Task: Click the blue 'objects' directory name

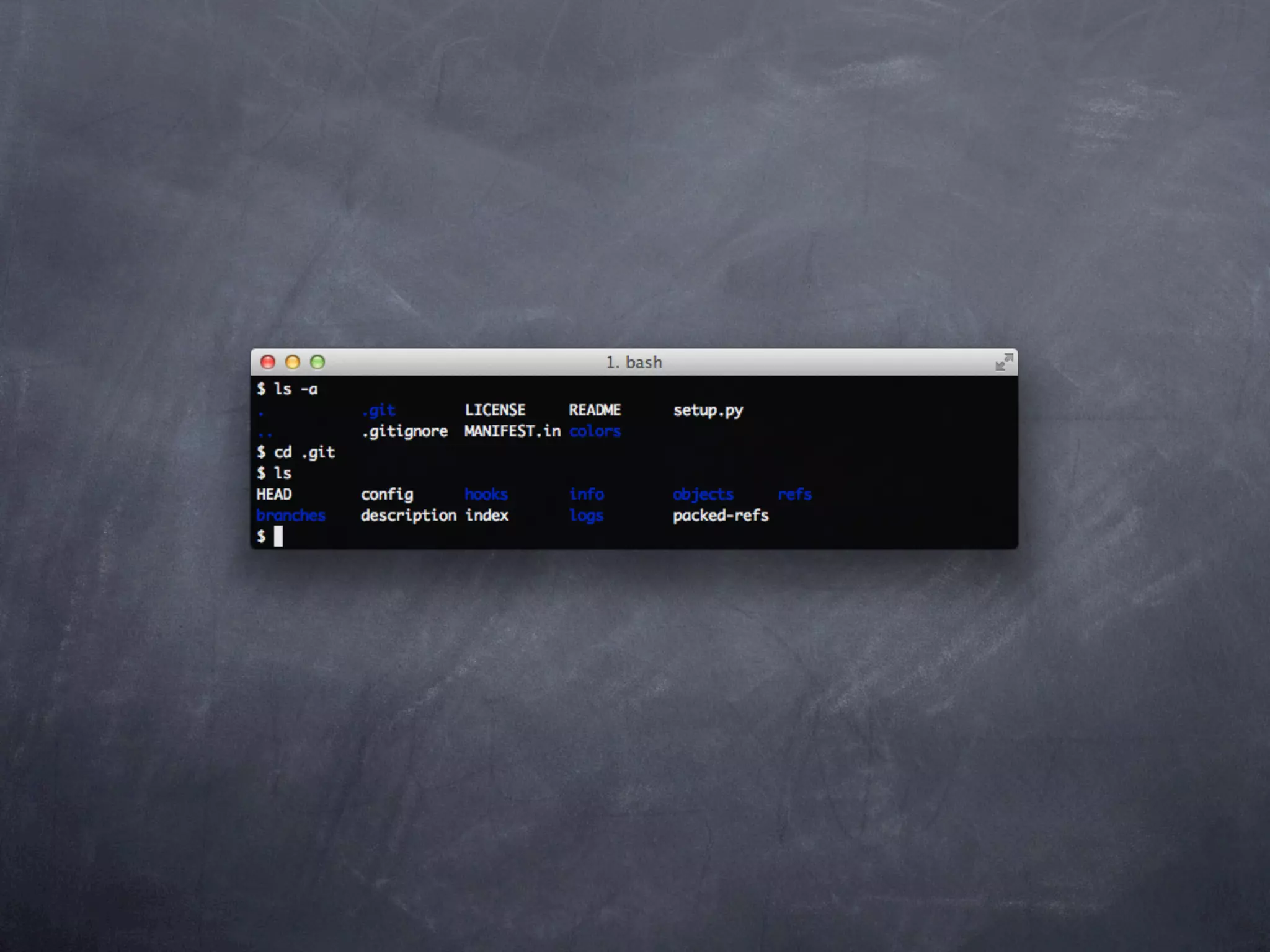Action: click(703, 495)
